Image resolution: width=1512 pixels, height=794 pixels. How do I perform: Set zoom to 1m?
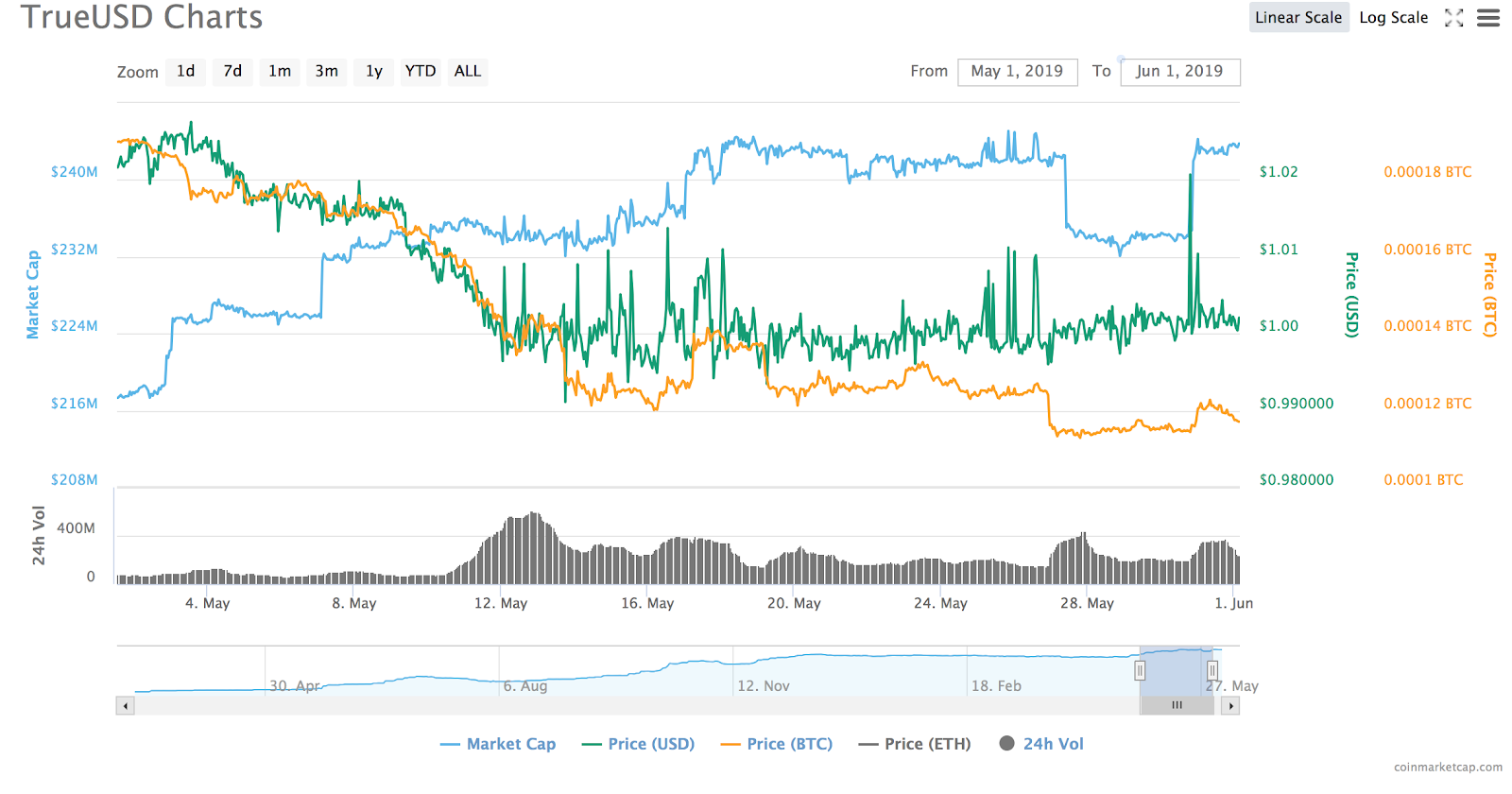[x=280, y=72]
